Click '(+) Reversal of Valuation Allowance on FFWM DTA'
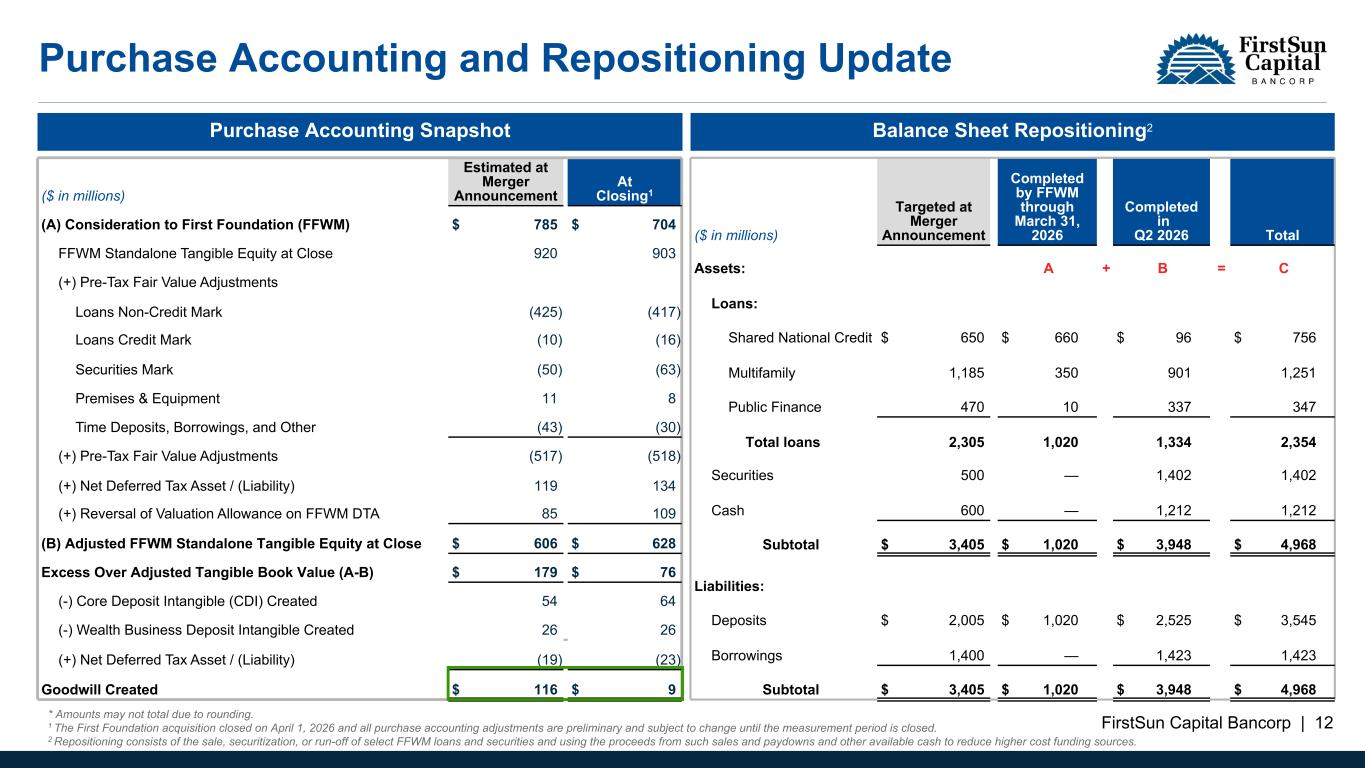This screenshot has height=768, width=1365. point(219,514)
